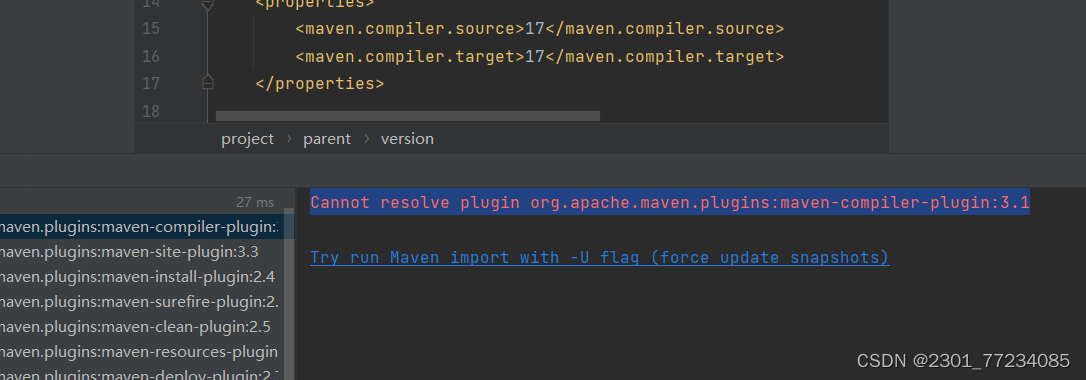The width and height of the screenshot is (1086, 380).
Task: Click the 'Try run Maven import with -U flag' link
Action: tap(600, 257)
